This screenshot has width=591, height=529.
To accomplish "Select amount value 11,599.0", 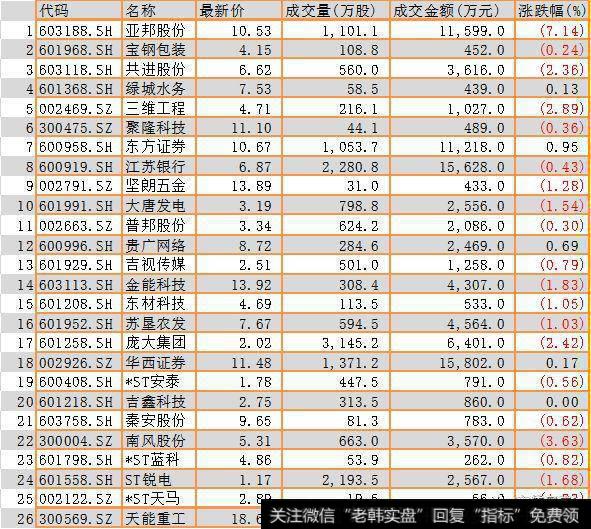I will tap(472, 31).
